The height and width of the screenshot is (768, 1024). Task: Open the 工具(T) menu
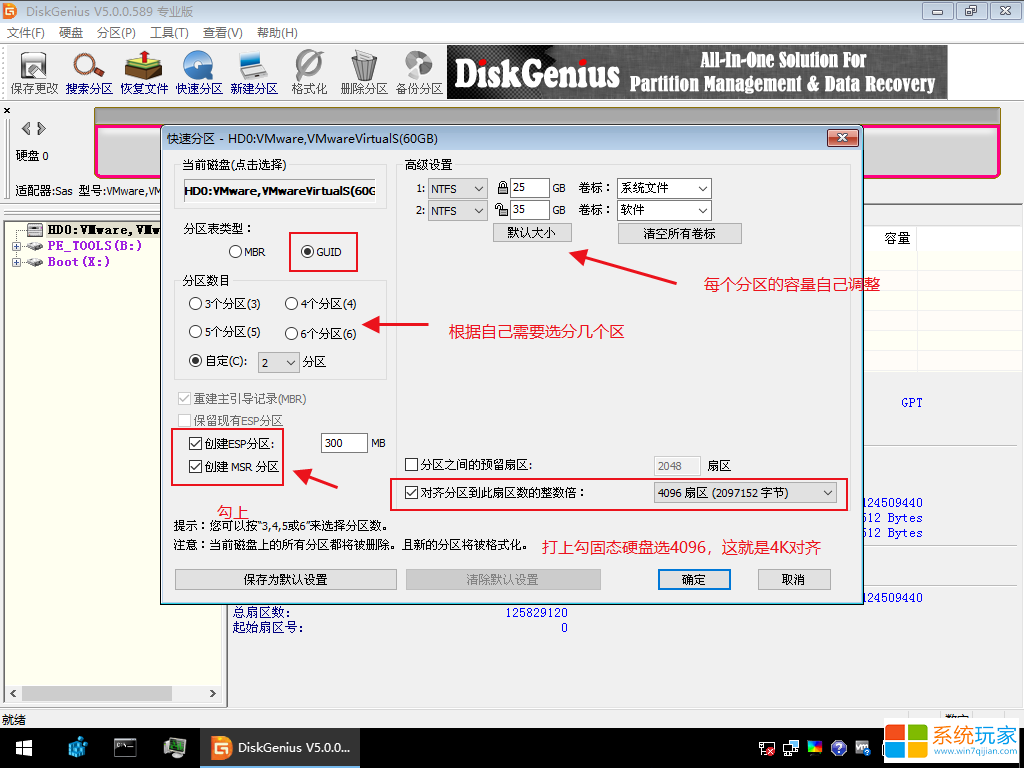tap(169, 33)
